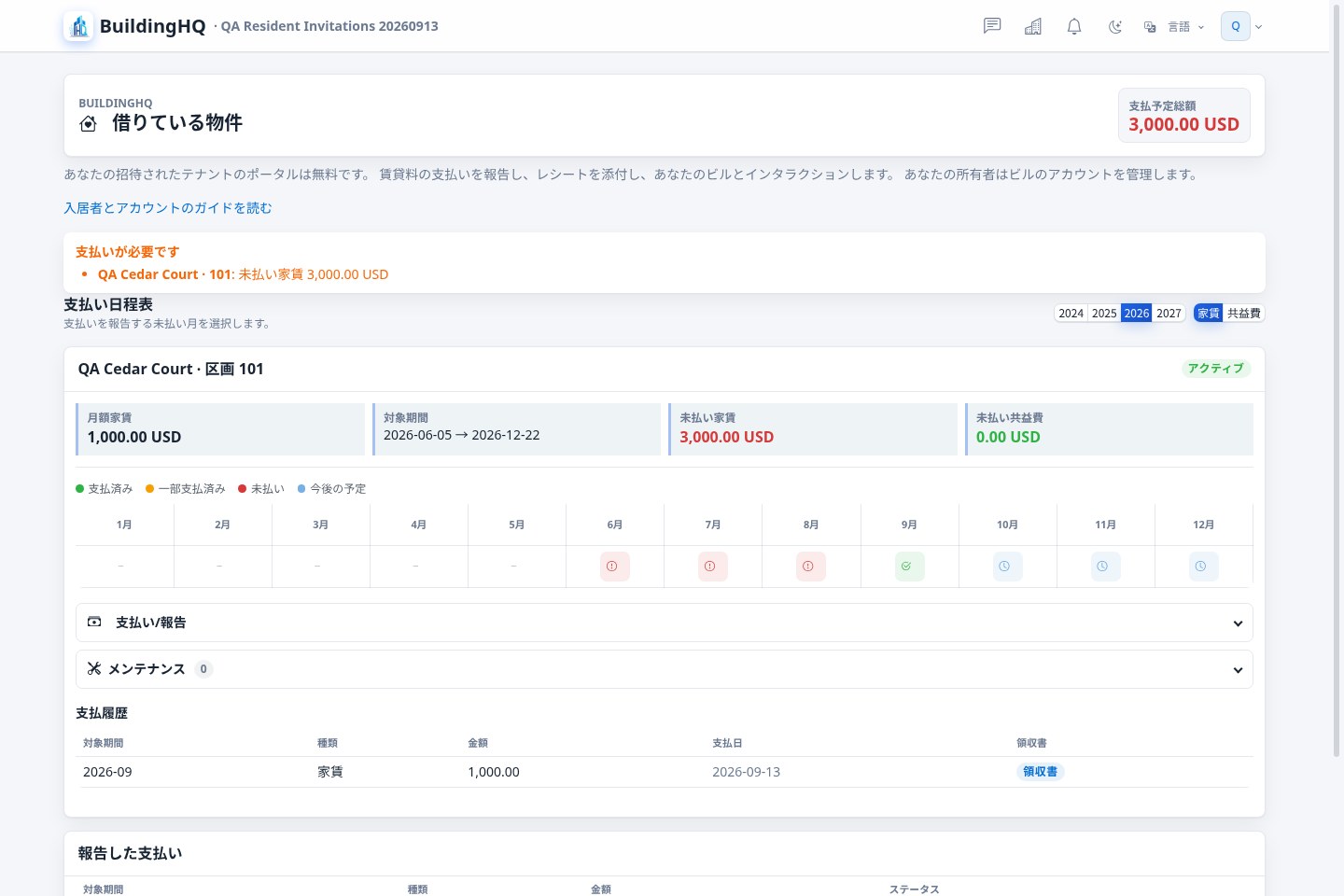Select the 2024 year tab
The width and height of the screenshot is (1344, 896).
(x=1071, y=314)
